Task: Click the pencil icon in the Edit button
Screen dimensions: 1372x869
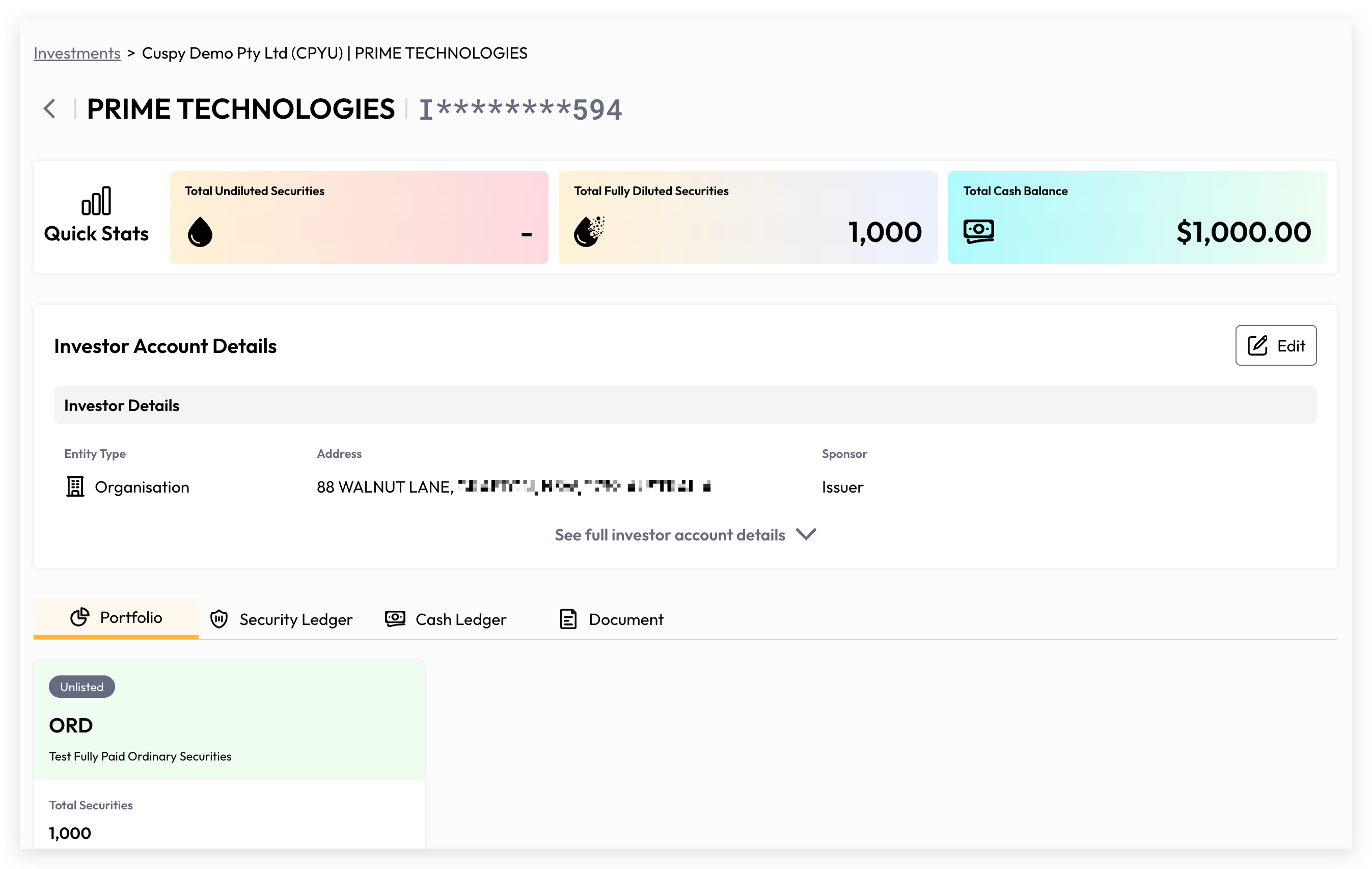Action: point(1257,345)
